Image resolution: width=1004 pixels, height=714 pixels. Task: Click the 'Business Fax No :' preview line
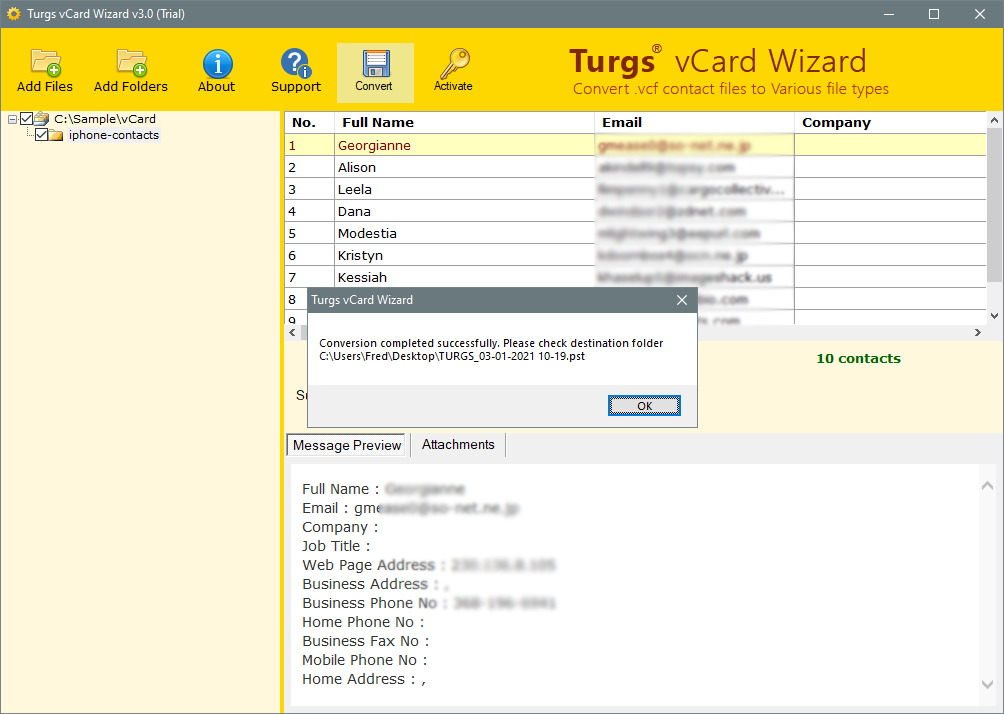coord(366,641)
